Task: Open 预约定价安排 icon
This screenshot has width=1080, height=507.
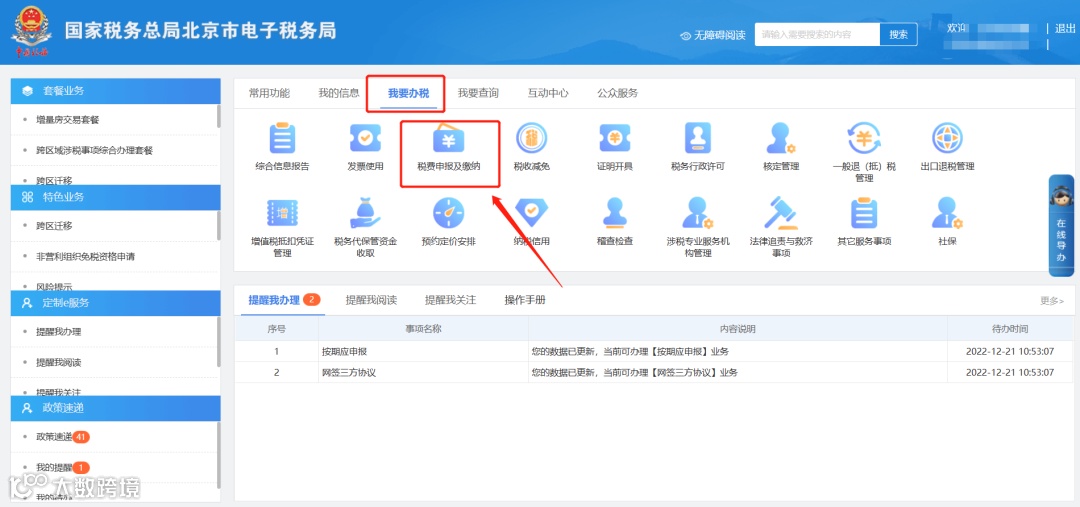Action: (448, 213)
